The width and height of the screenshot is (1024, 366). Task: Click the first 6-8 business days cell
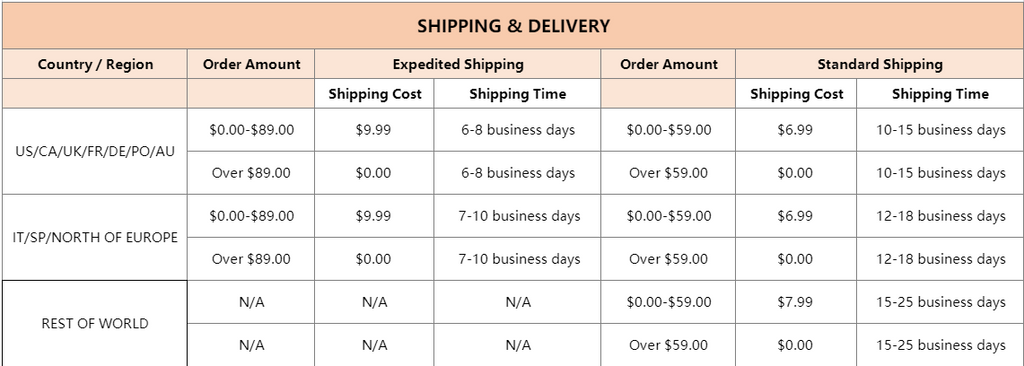tap(517, 129)
